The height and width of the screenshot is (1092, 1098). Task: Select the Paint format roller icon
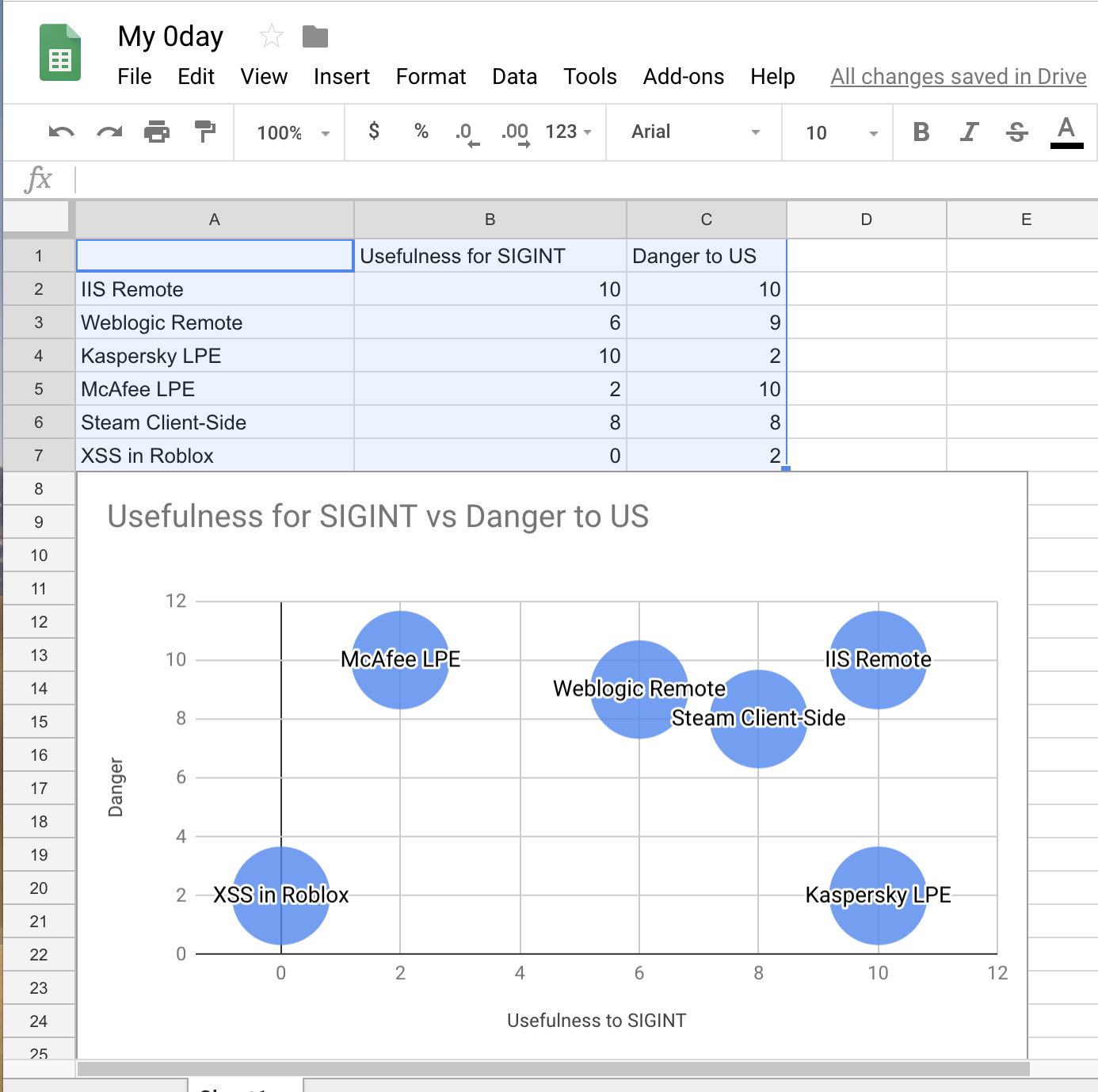[x=205, y=132]
